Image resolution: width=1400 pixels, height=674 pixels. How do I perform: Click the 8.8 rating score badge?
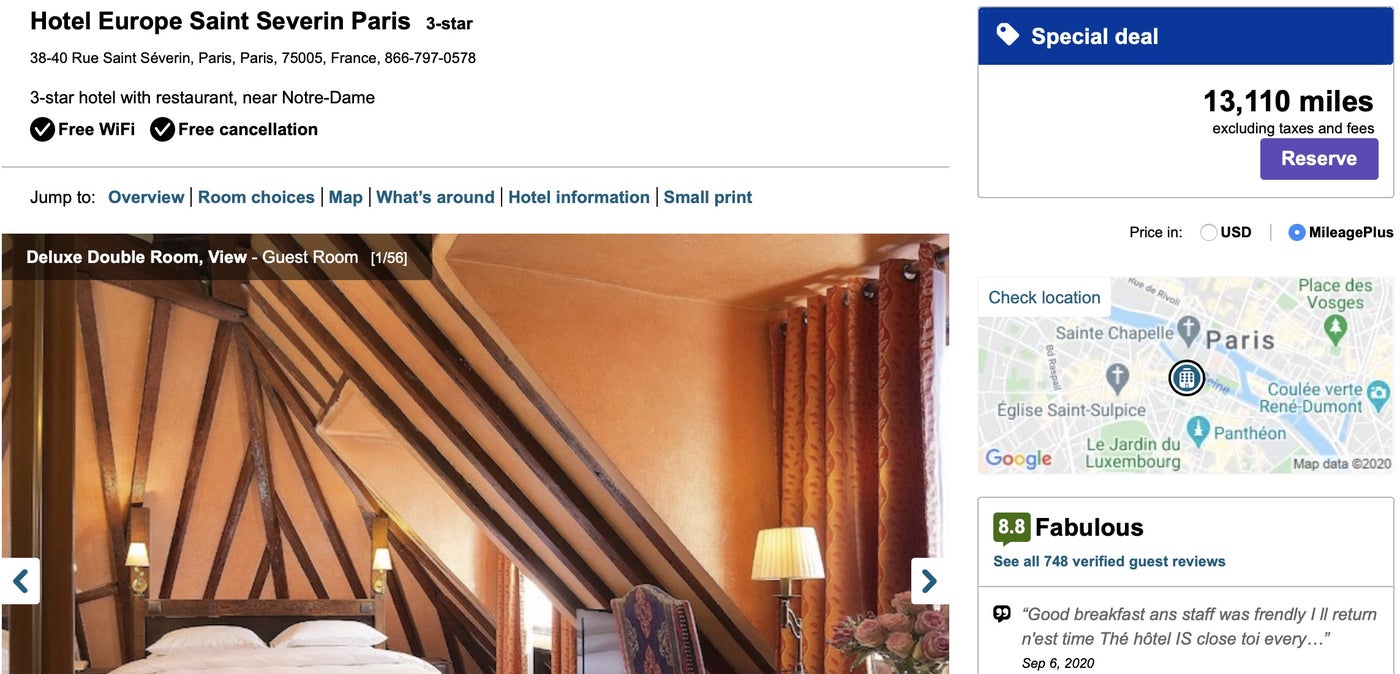[x=1011, y=527]
